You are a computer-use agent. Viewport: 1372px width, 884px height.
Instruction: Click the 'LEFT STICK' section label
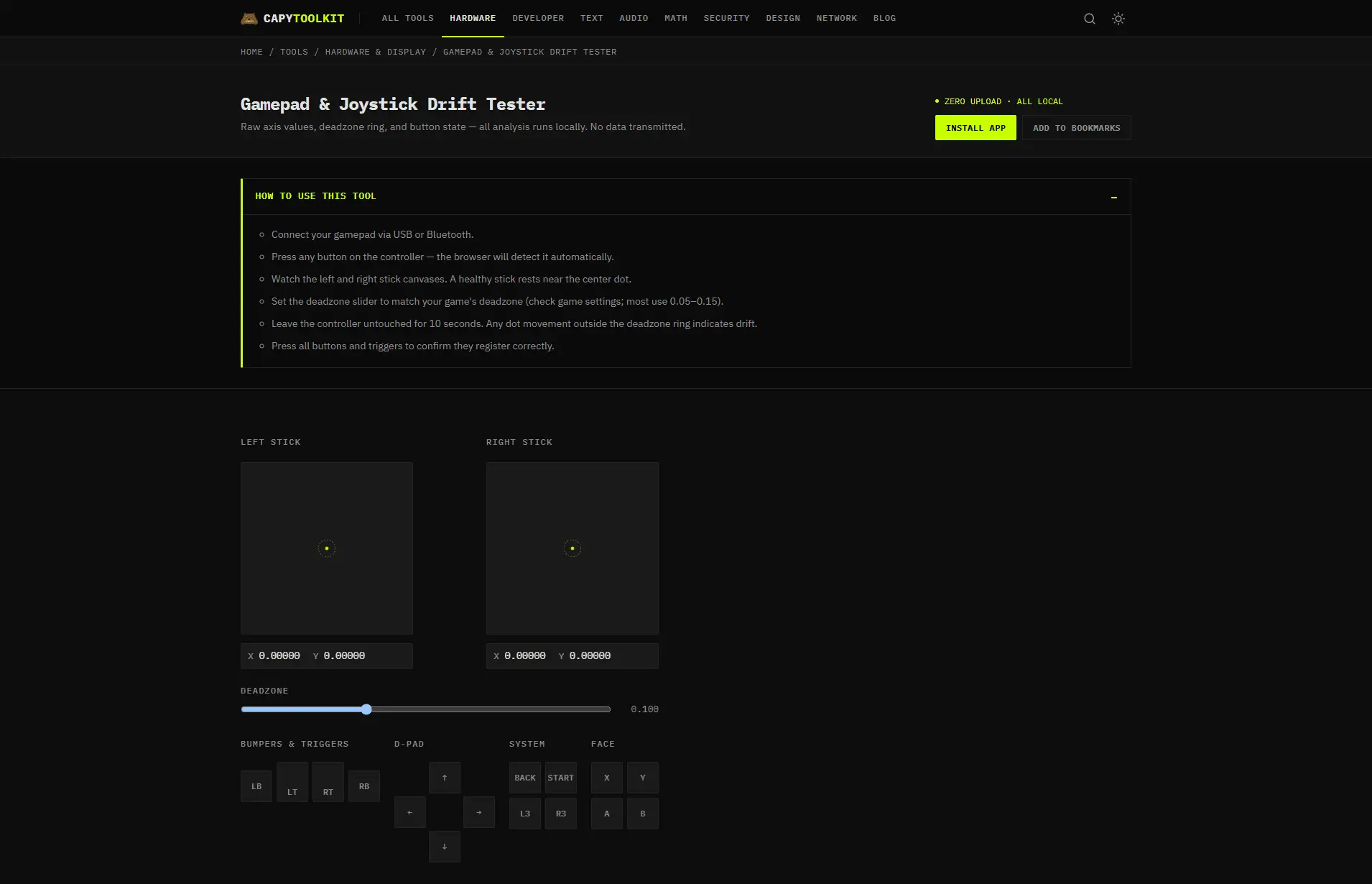pyautogui.click(x=271, y=442)
